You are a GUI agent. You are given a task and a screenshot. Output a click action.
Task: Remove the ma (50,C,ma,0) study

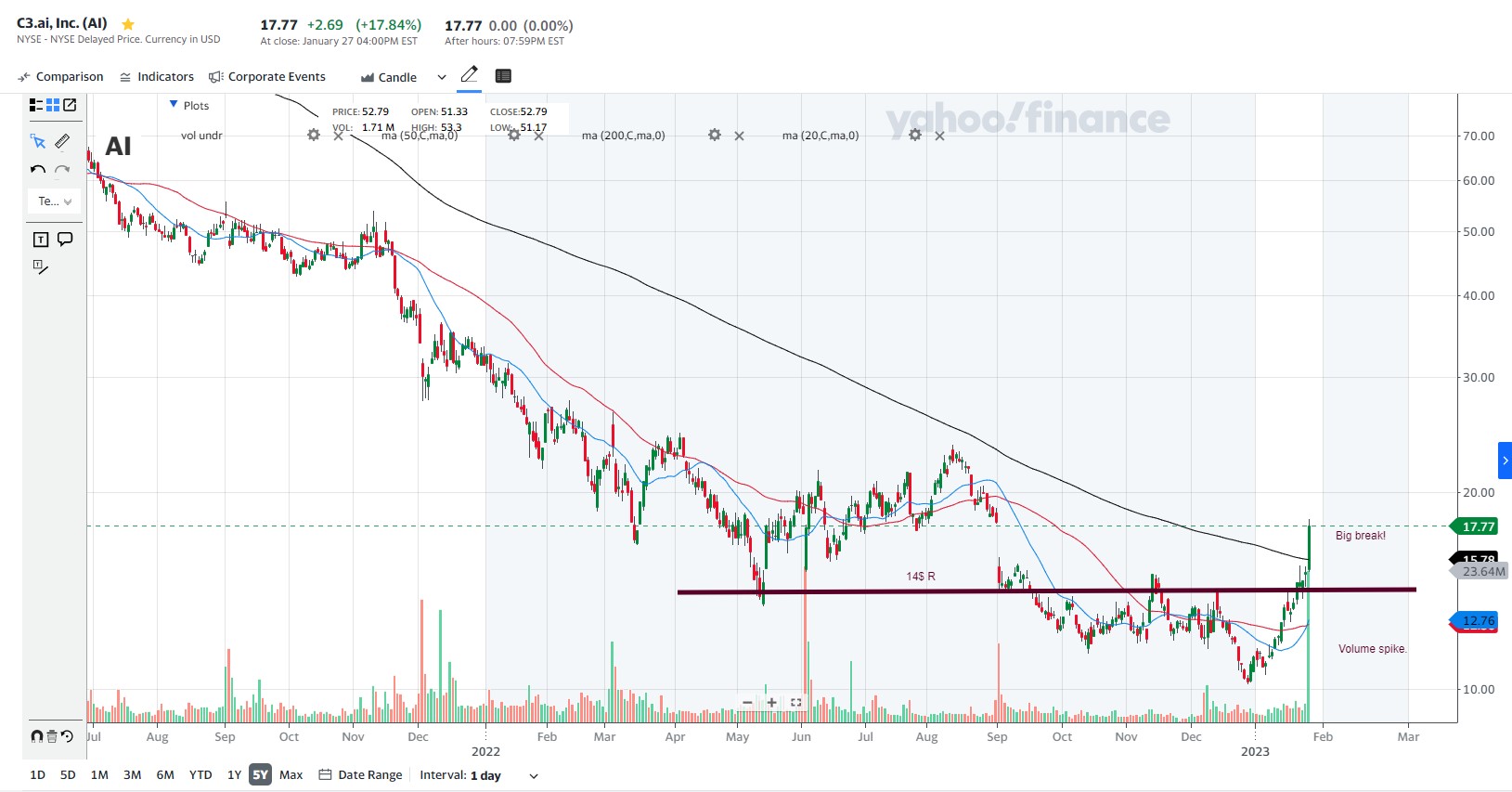(538, 136)
